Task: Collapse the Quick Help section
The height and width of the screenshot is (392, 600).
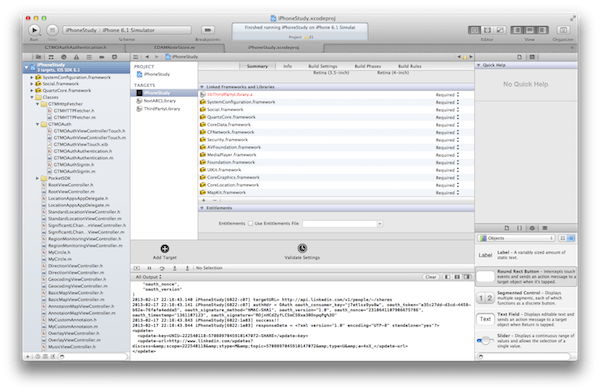Action: pos(478,65)
